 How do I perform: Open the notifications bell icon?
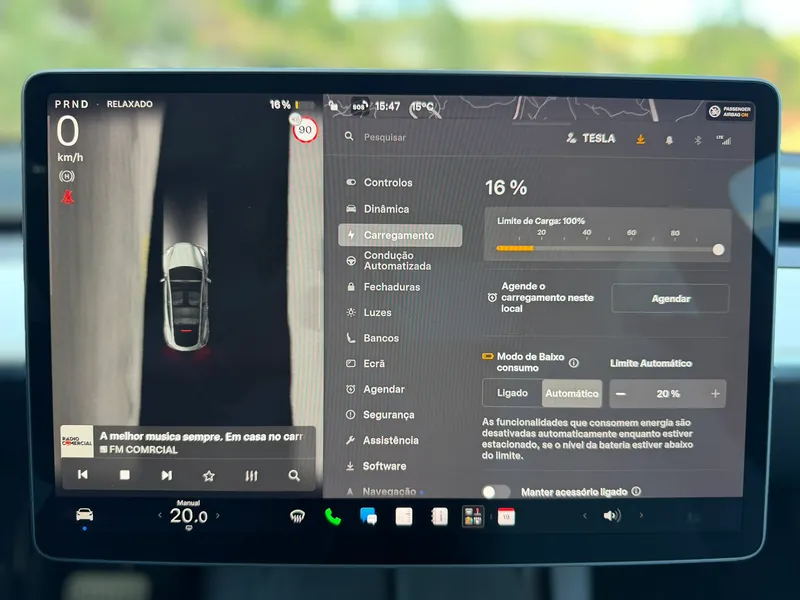(669, 140)
